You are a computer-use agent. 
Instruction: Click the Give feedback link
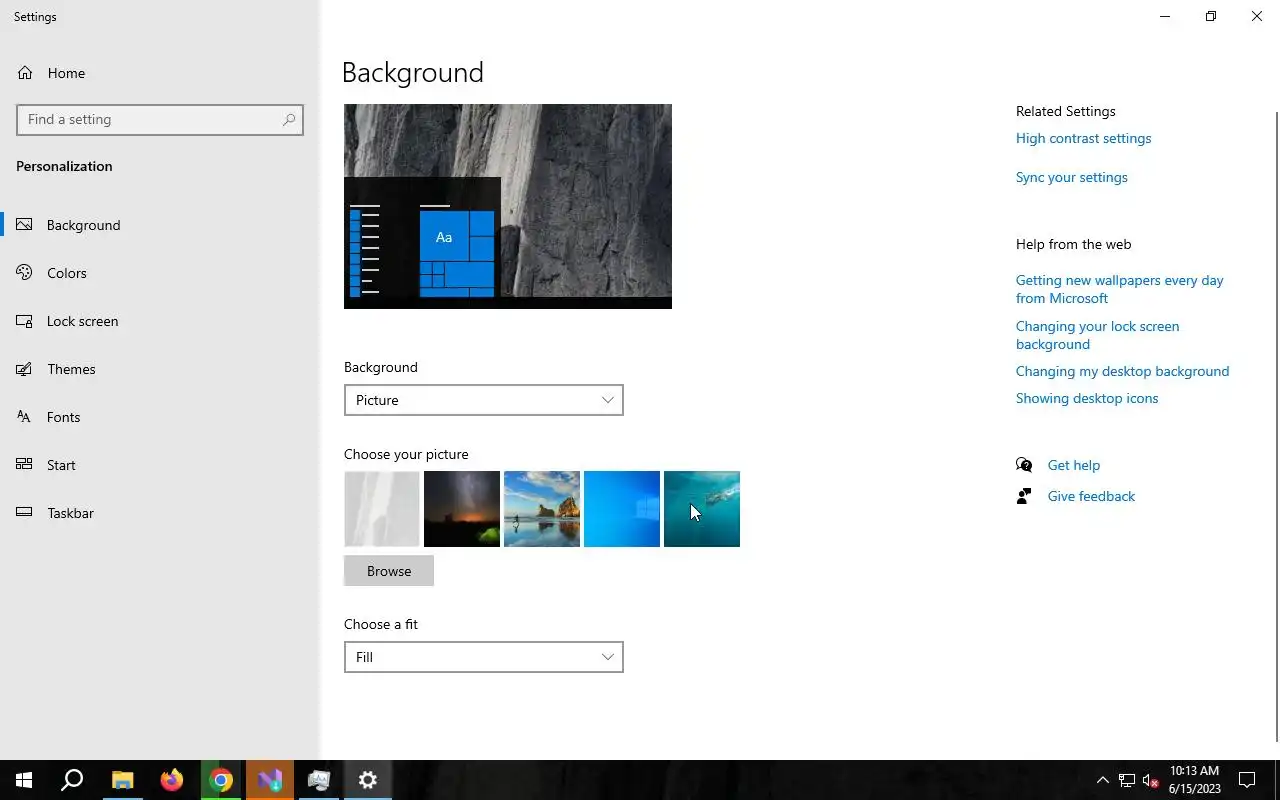click(x=1091, y=496)
